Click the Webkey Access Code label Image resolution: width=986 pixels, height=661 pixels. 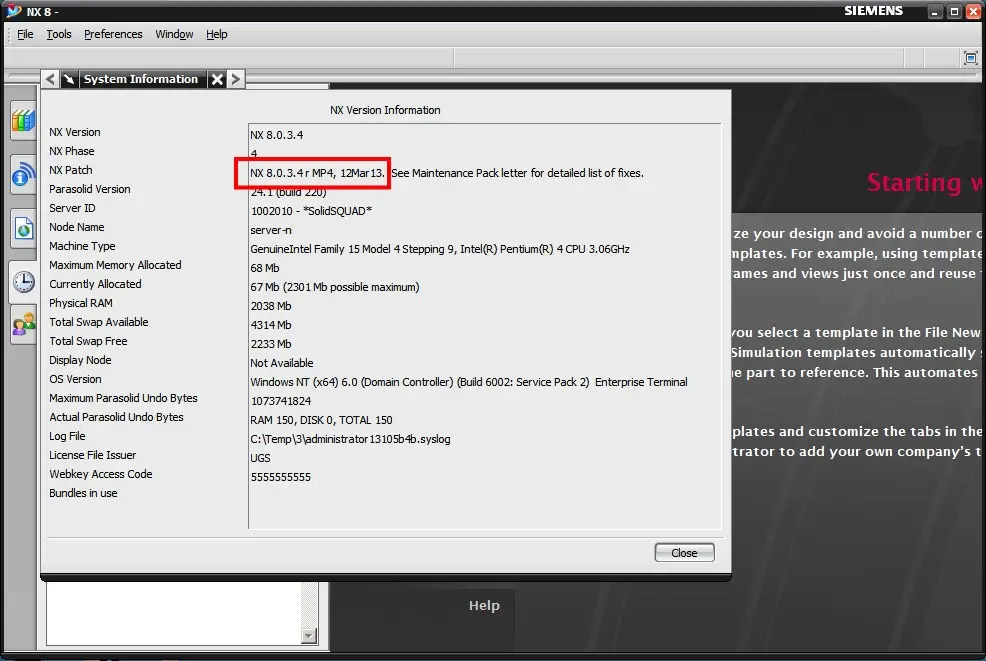pos(101,474)
